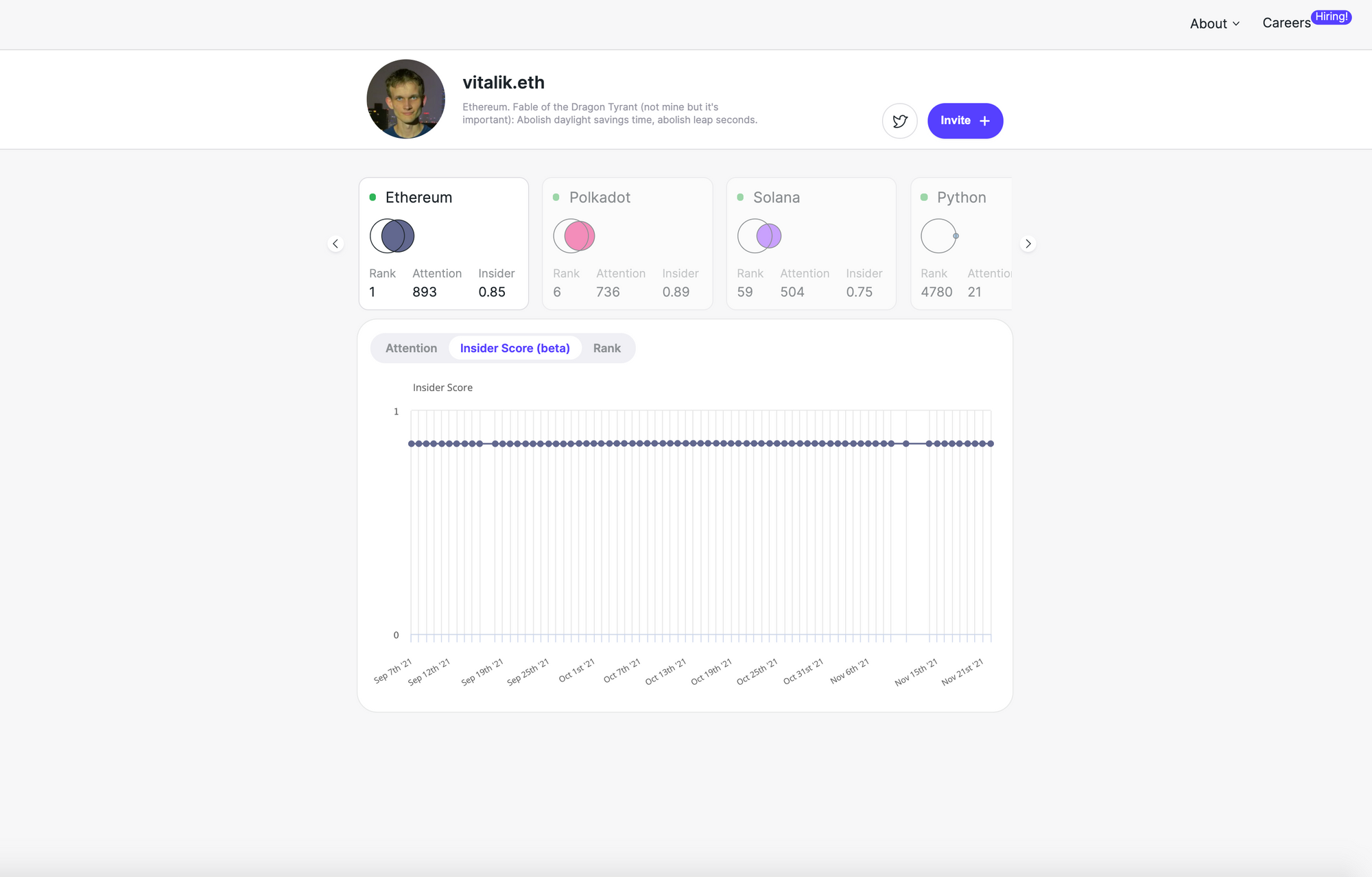Click the green status dot beside Ethereum
The height and width of the screenshot is (877, 1372).
(x=372, y=198)
